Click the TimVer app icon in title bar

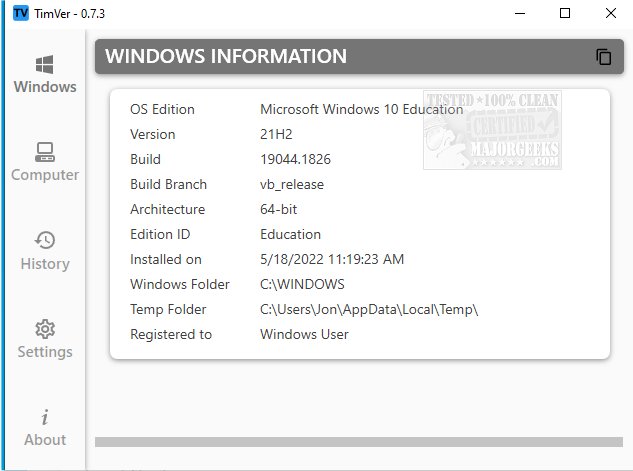20,13
